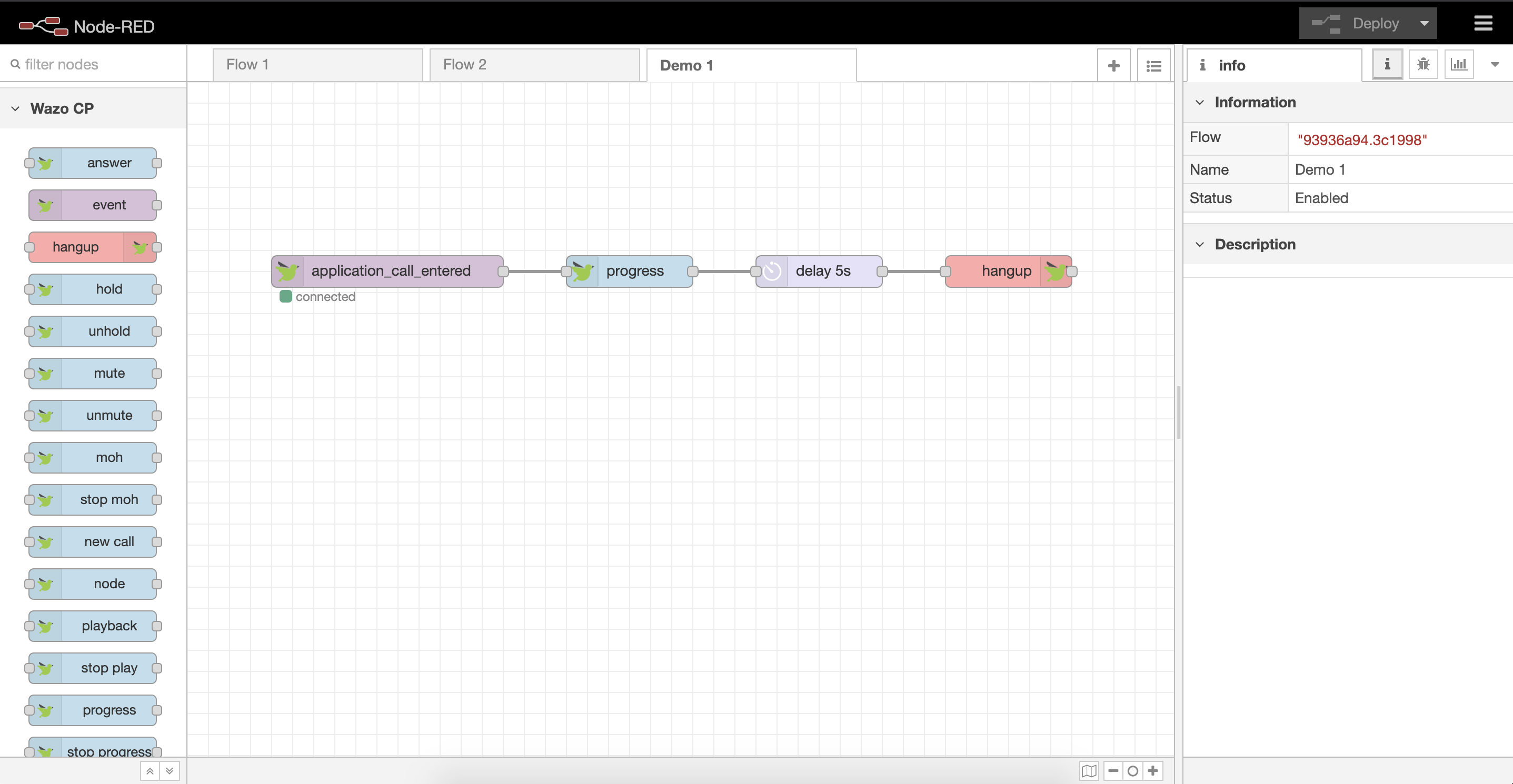Click the debug messages bug icon
This screenshot has height=784, width=1513.
pyautogui.click(x=1422, y=65)
